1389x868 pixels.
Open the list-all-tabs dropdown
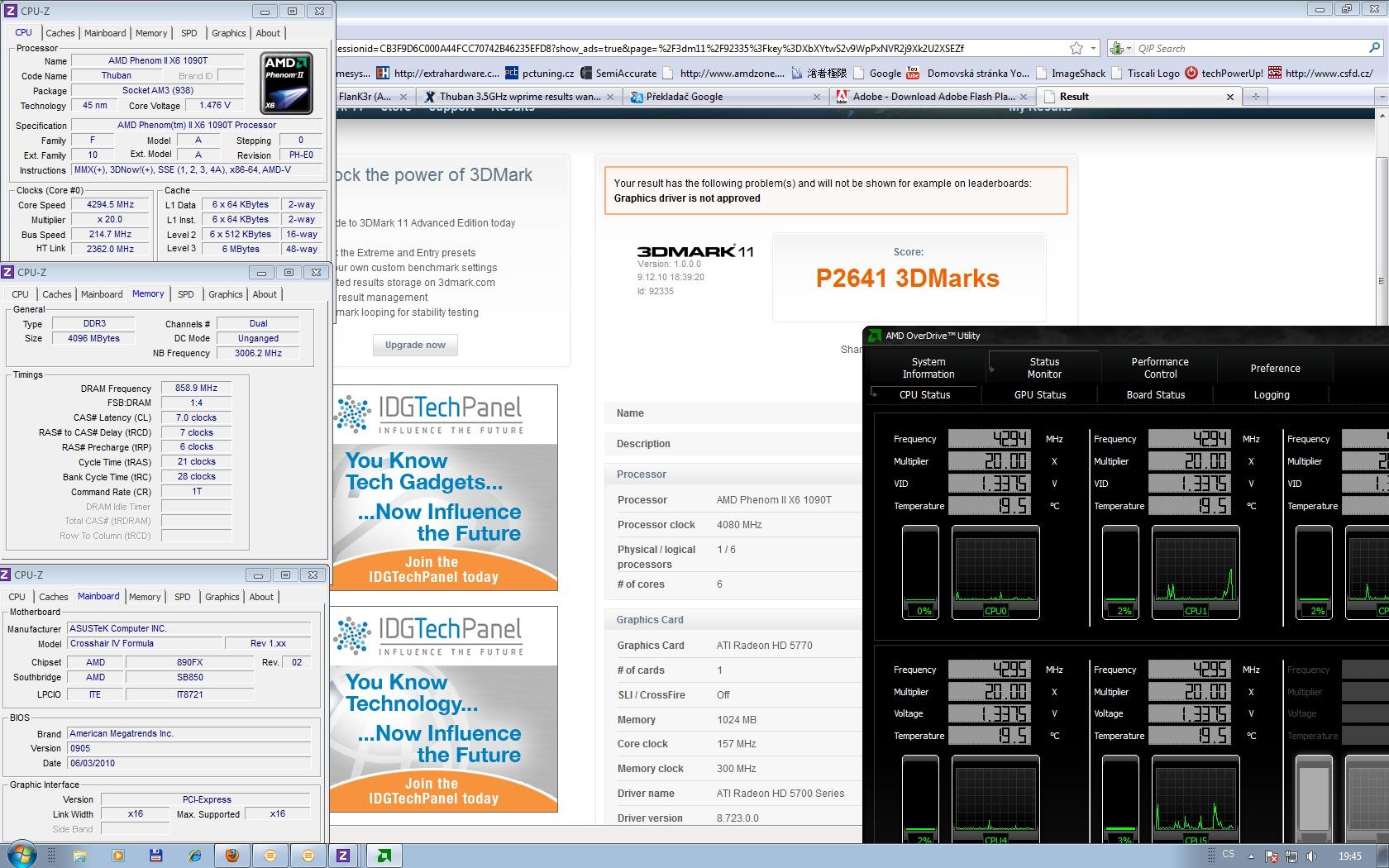coord(1382,97)
